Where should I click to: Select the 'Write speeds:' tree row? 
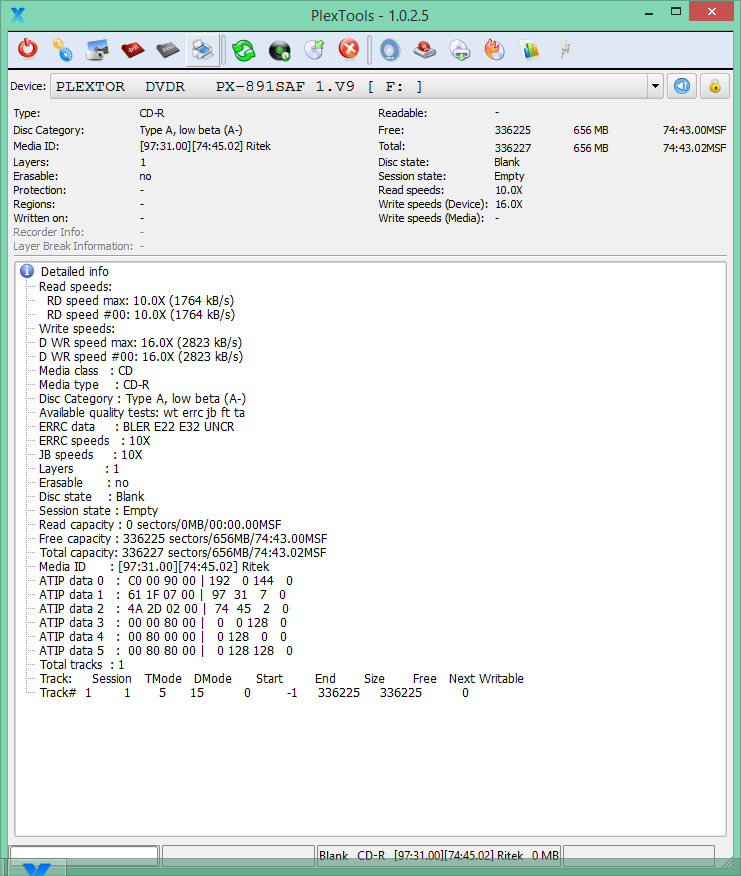[77, 328]
